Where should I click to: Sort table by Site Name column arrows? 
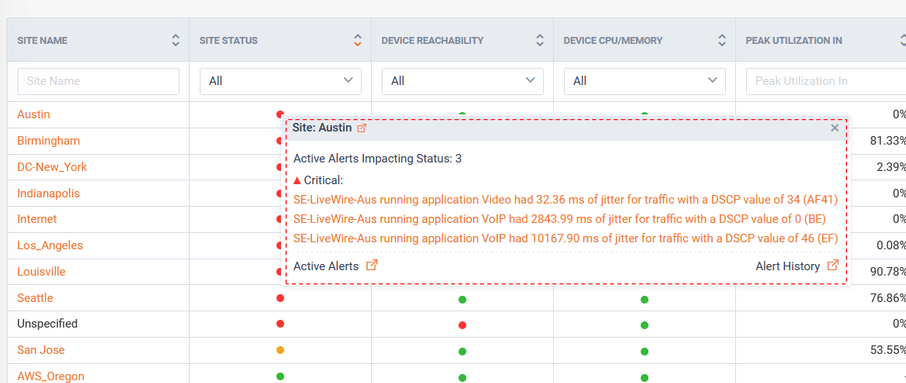click(x=176, y=40)
